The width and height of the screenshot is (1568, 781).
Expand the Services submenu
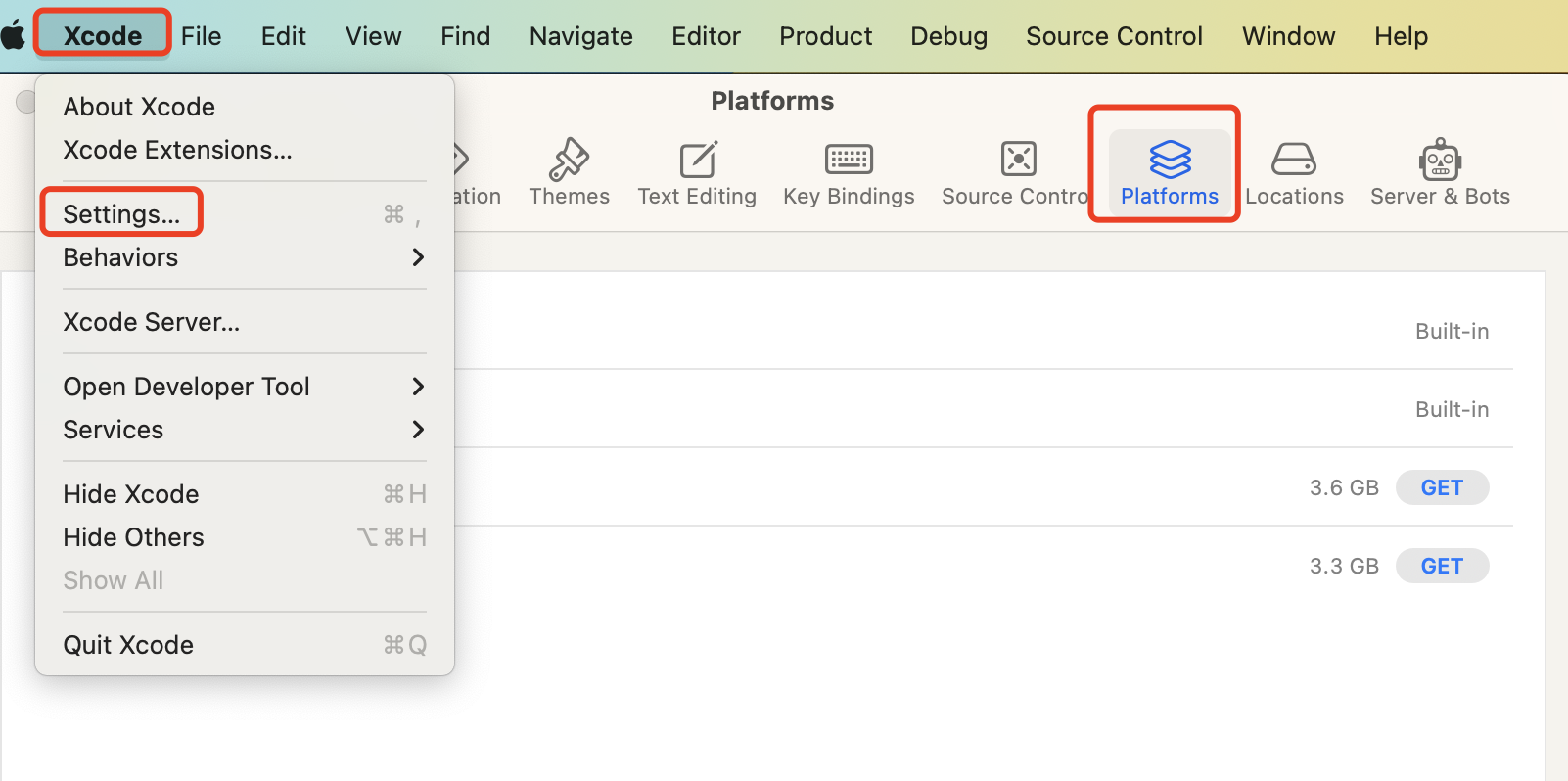coord(244,430)
